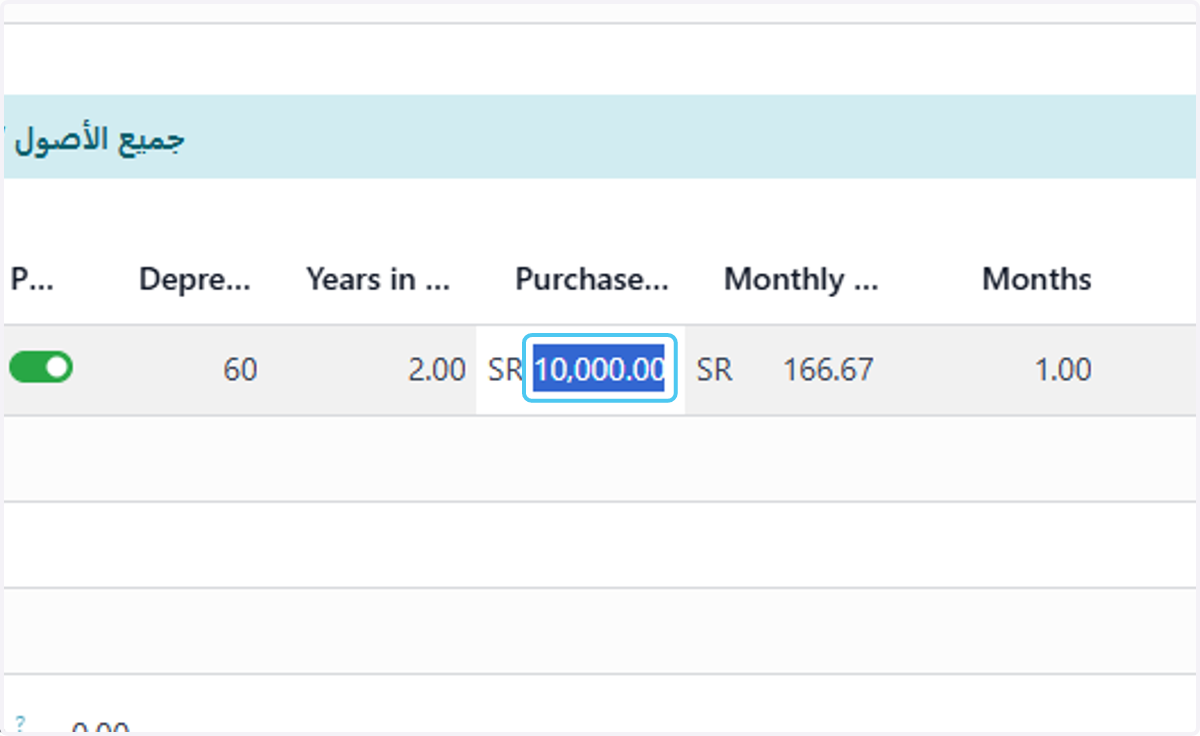This screenshot has width=1200, height=736.
Task: Click the P... column header
Action: click(x=32, y=279)
